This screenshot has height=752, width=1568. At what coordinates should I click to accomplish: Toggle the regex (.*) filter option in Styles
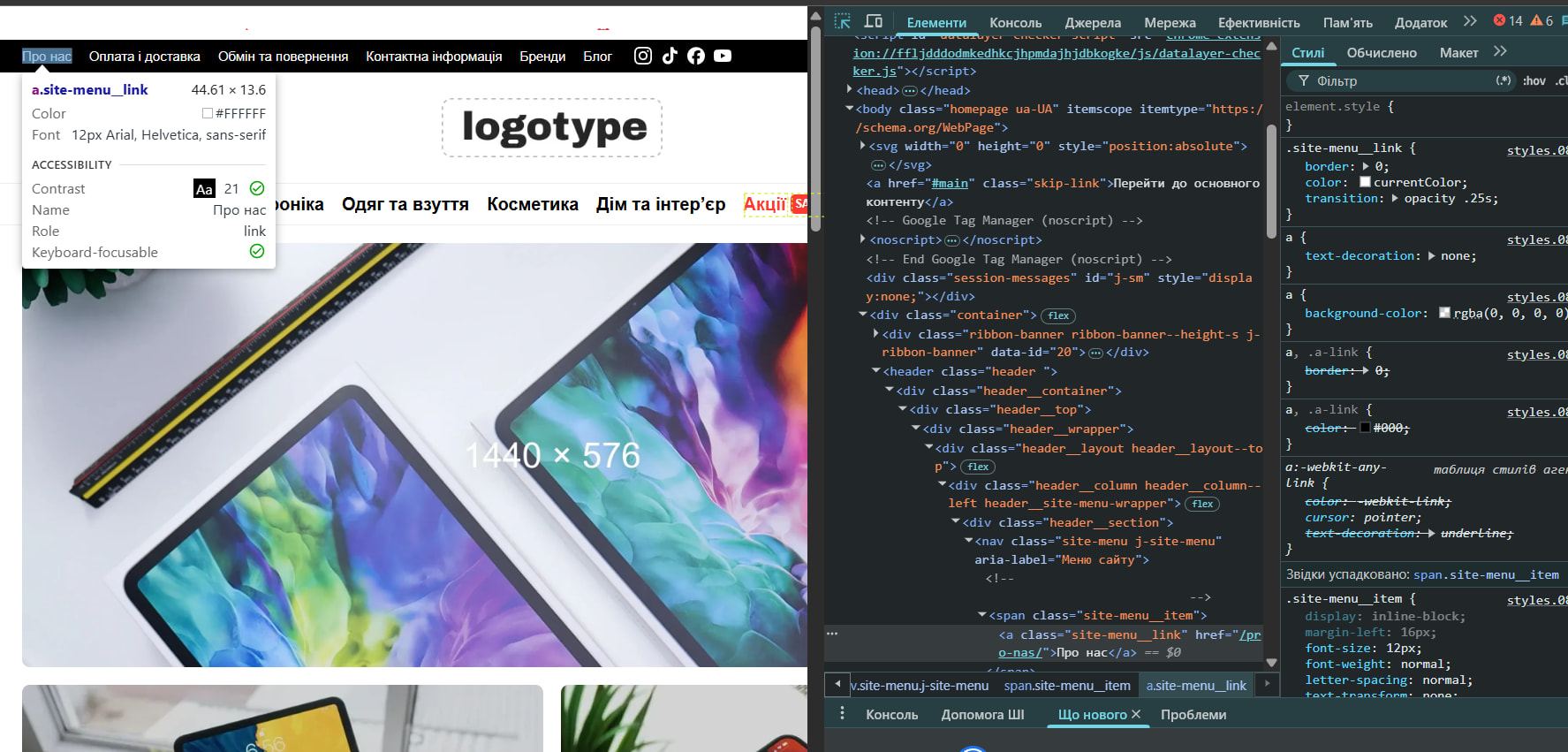pos(1504,80)
